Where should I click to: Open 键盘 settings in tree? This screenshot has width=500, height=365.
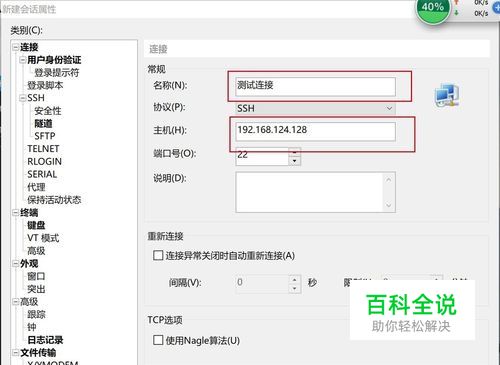(x=36, y=225)
